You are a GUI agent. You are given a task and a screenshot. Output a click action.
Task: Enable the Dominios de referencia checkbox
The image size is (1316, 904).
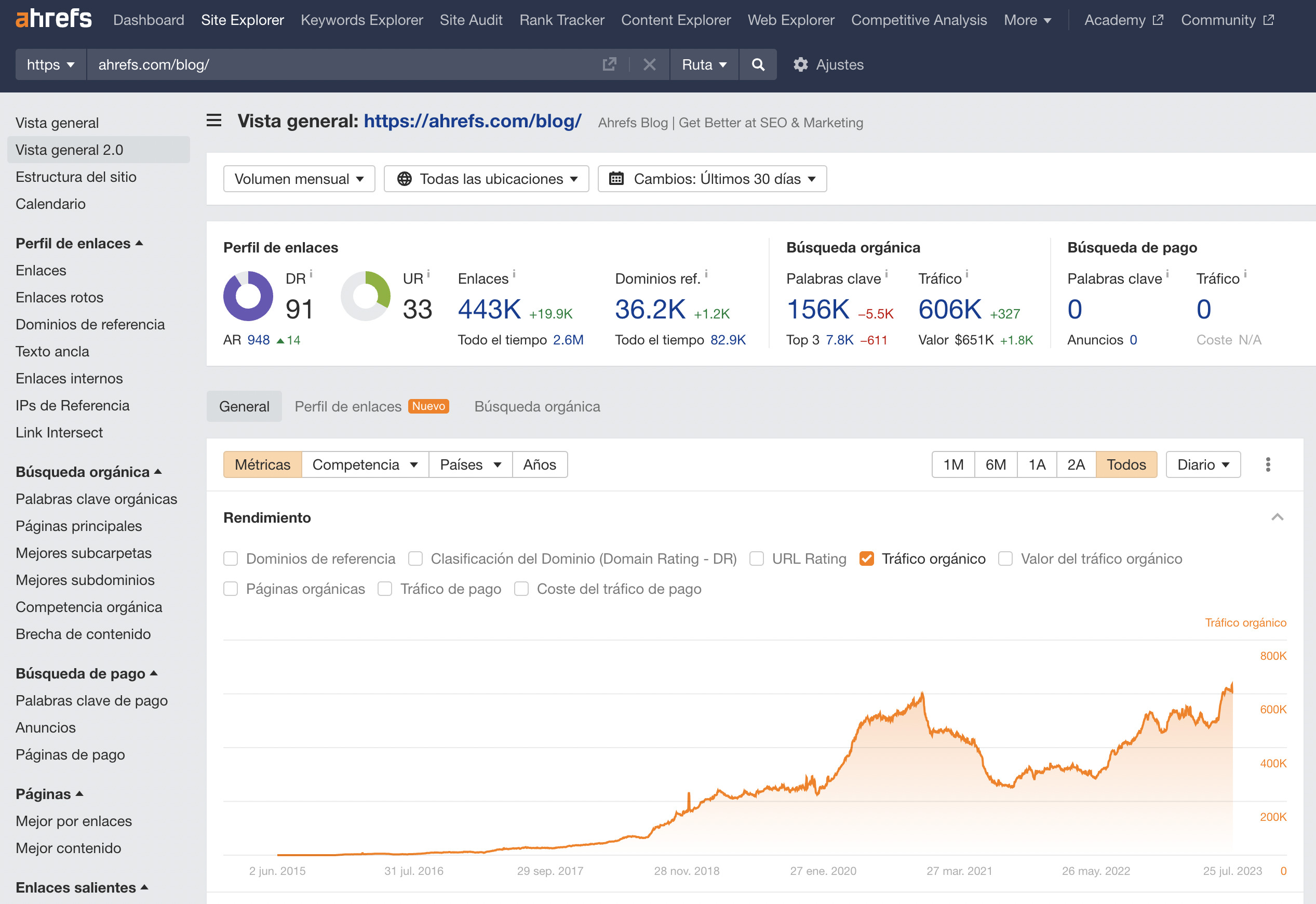(231, 559)
